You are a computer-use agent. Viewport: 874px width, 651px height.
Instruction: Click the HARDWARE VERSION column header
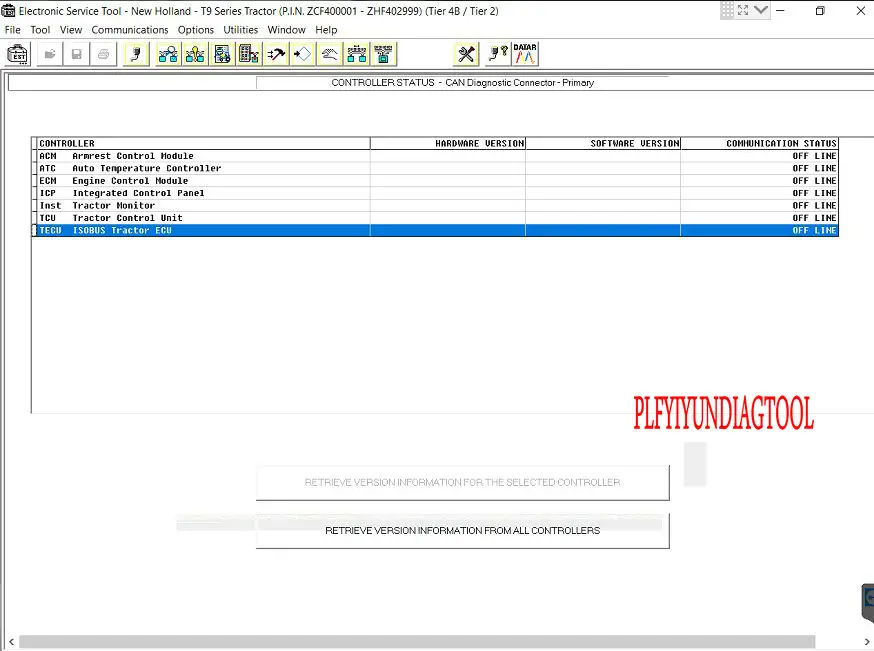(448, 144)
